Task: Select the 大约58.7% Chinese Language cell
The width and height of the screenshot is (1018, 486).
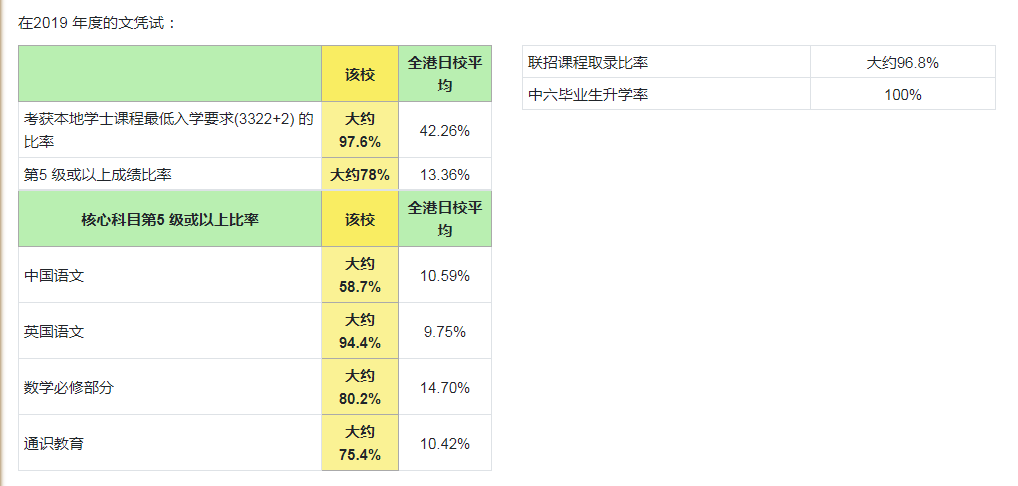Action: (360, 275)
